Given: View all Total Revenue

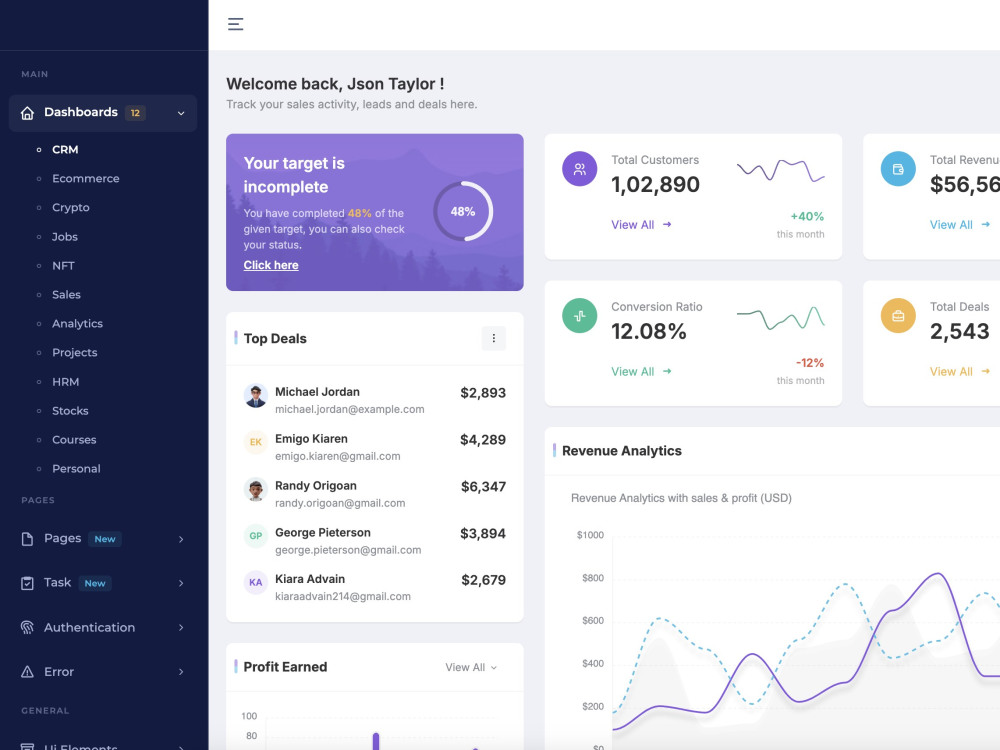Looking at the screenshot, I should [x=959, y=224].
